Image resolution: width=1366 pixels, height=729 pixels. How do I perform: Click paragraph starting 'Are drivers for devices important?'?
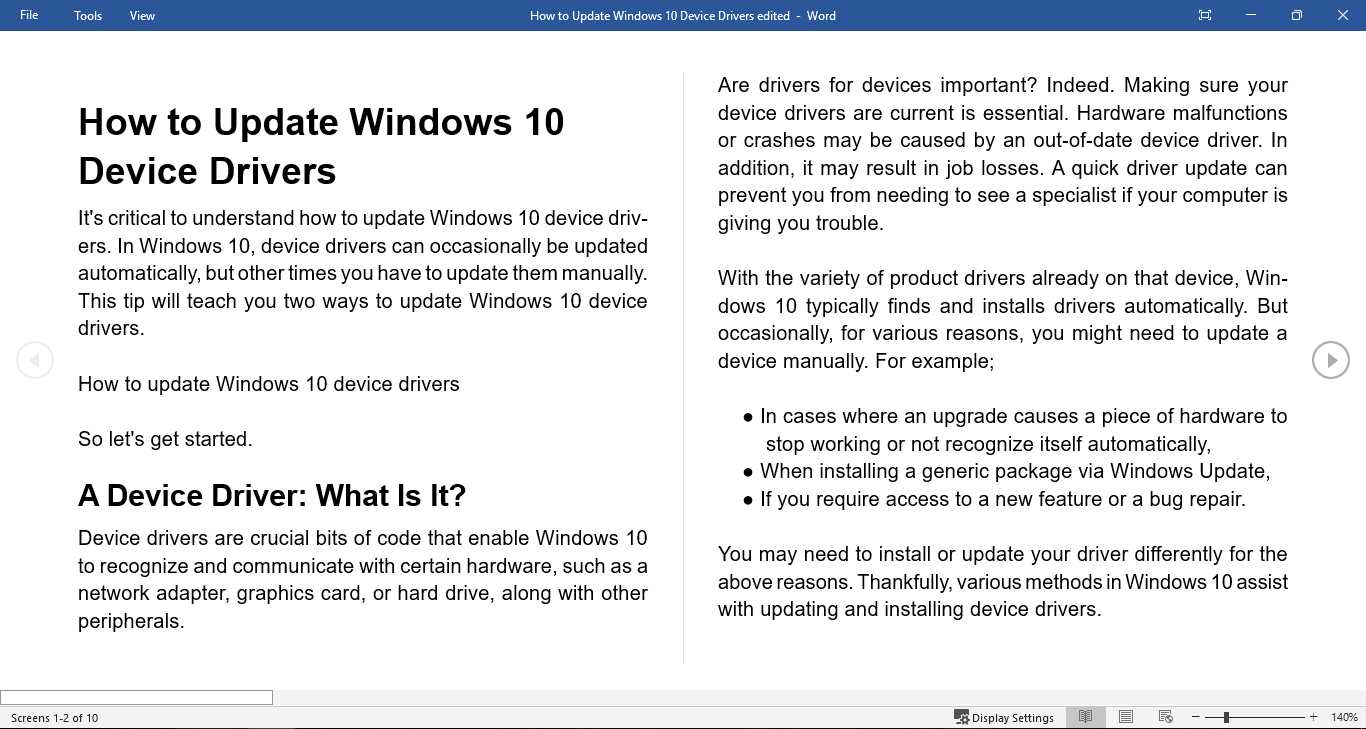tap(1003, 154)
